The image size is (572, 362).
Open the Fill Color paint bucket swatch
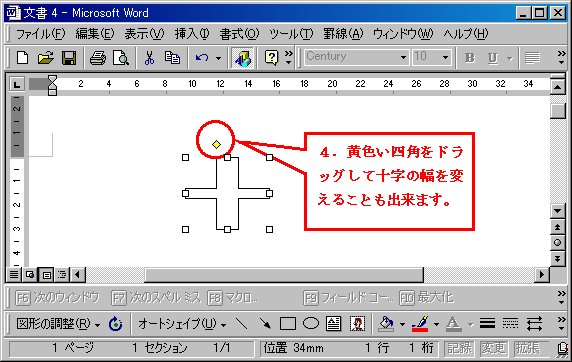pos(387,324)
